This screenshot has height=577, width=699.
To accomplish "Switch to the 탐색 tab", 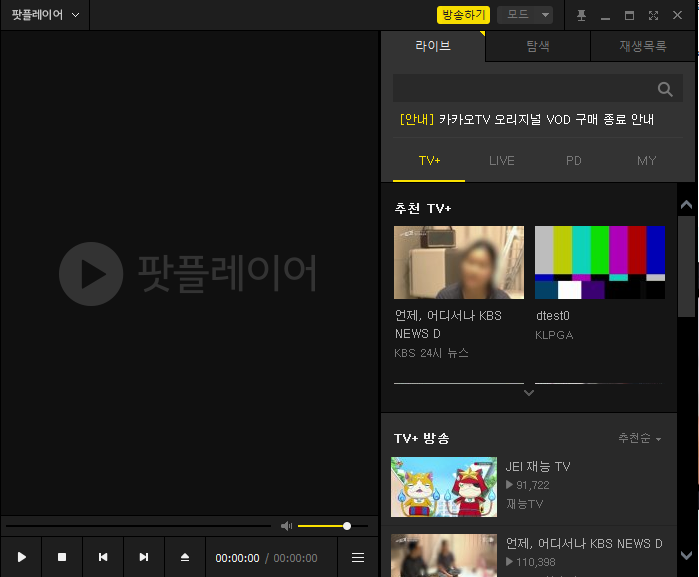I will click(x=538, y=46).
